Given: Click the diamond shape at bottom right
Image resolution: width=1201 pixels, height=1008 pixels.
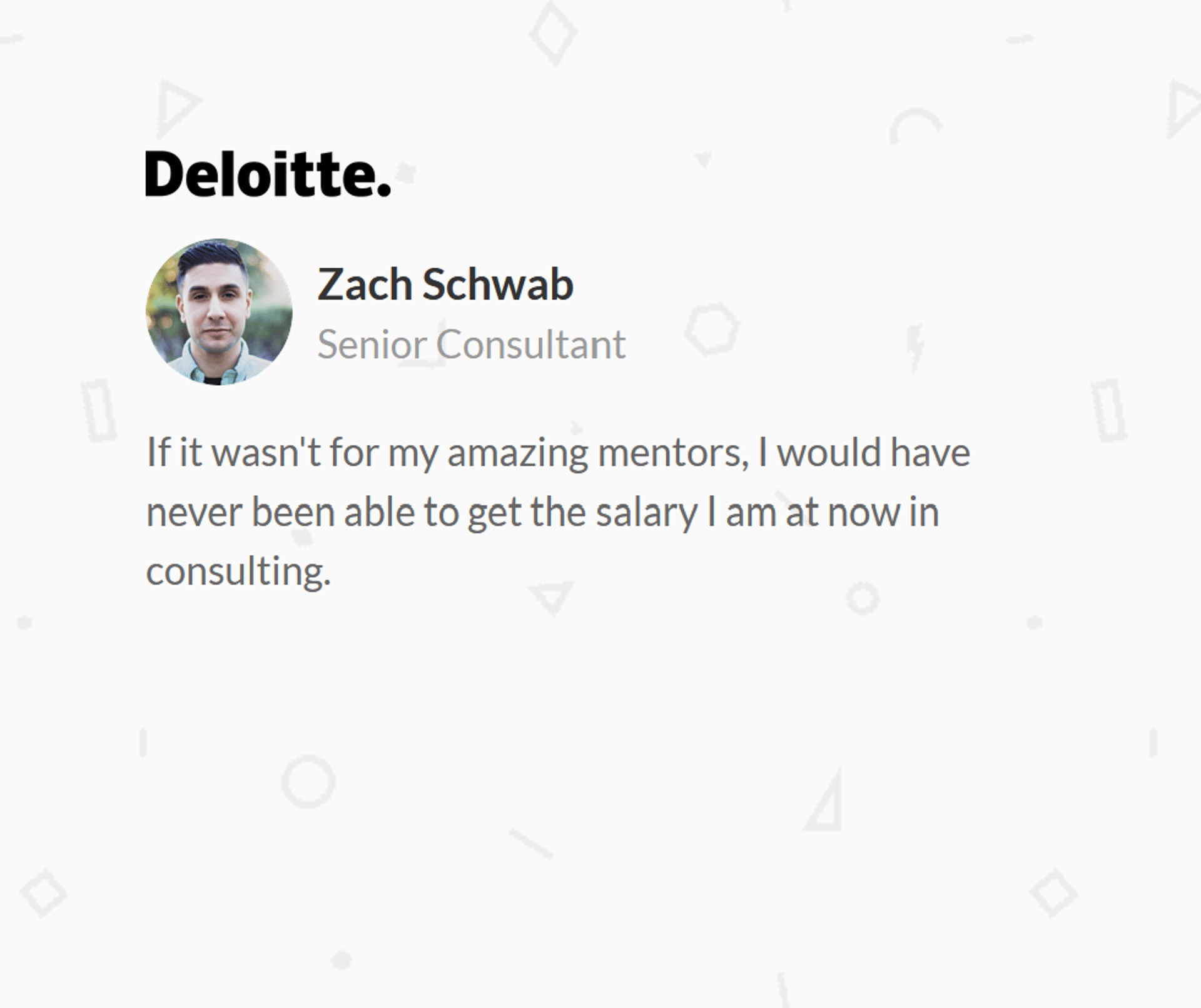Looking at the screenshot, I should pos(1053,892).
